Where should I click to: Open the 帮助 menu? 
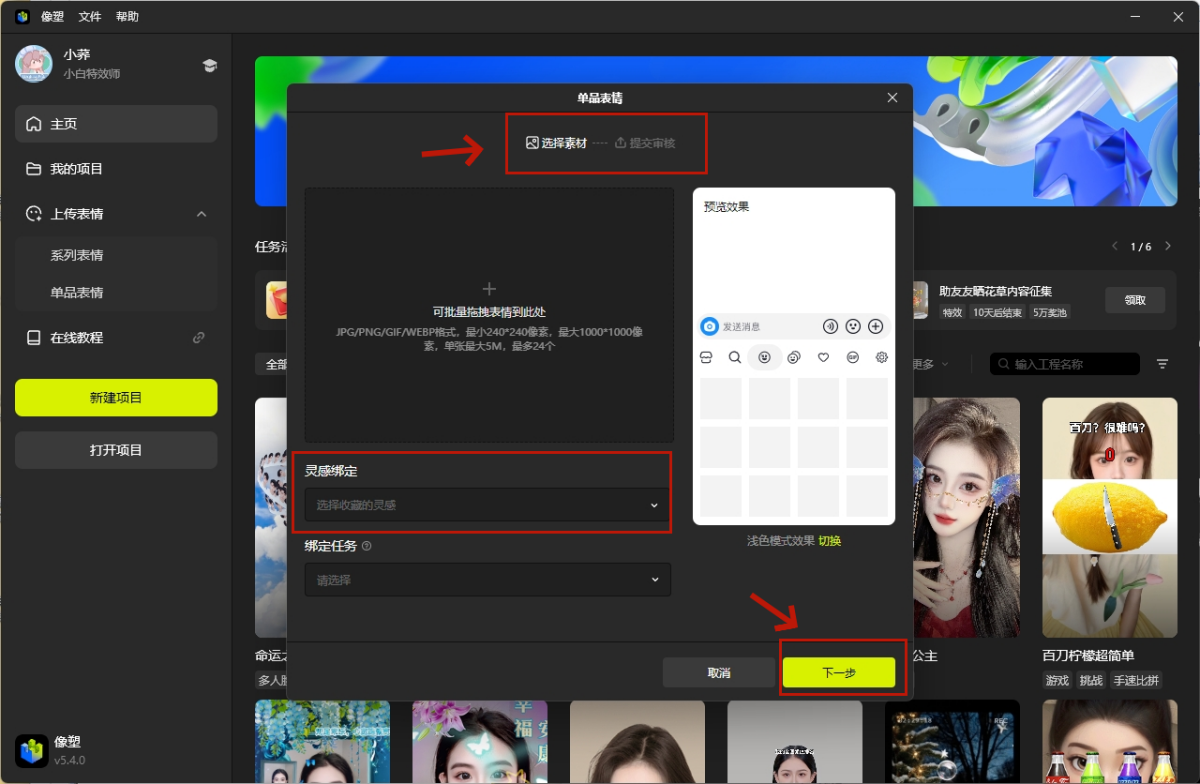[127, 17]
